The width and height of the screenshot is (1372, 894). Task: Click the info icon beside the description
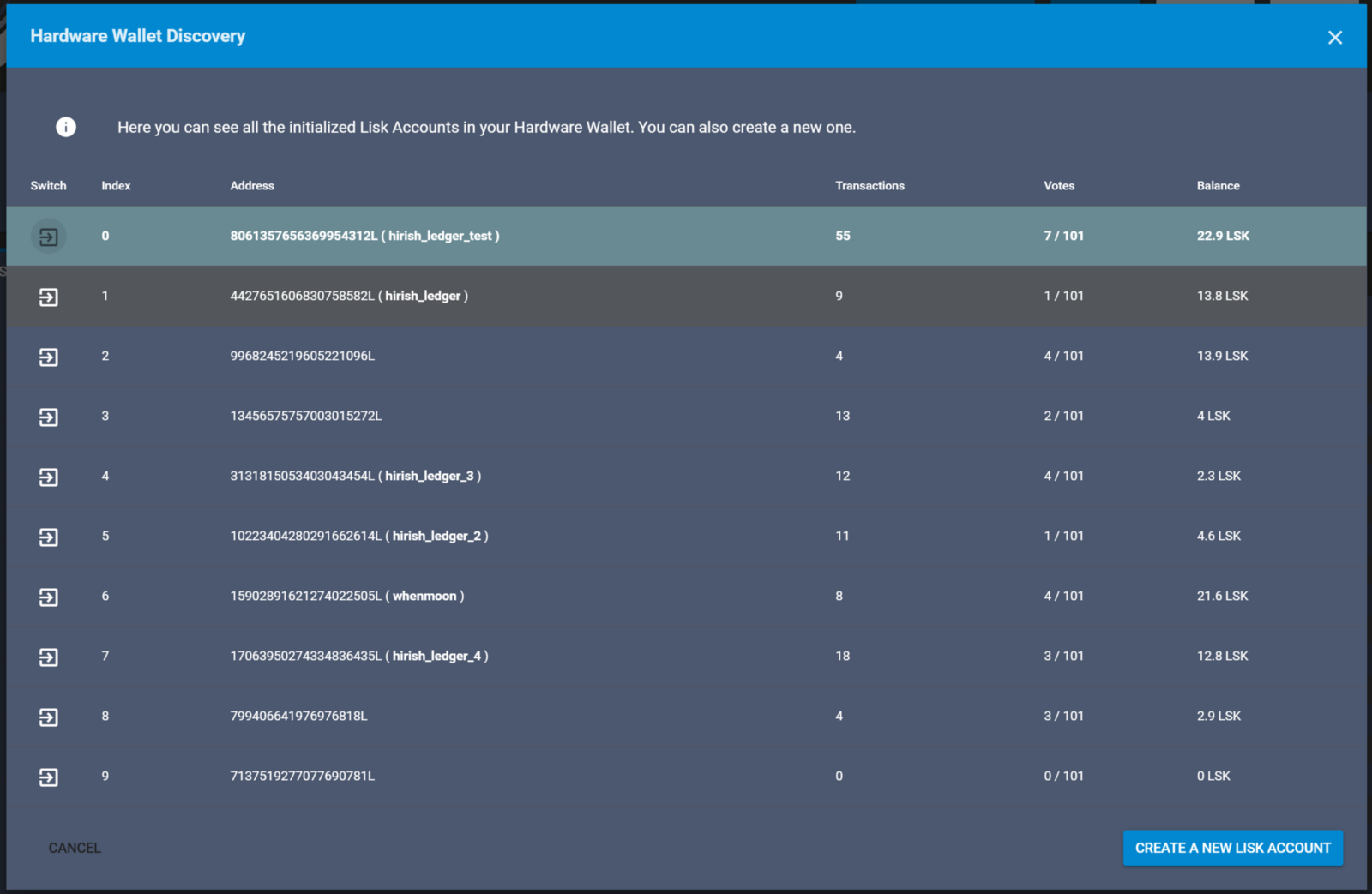click(66, 127)
